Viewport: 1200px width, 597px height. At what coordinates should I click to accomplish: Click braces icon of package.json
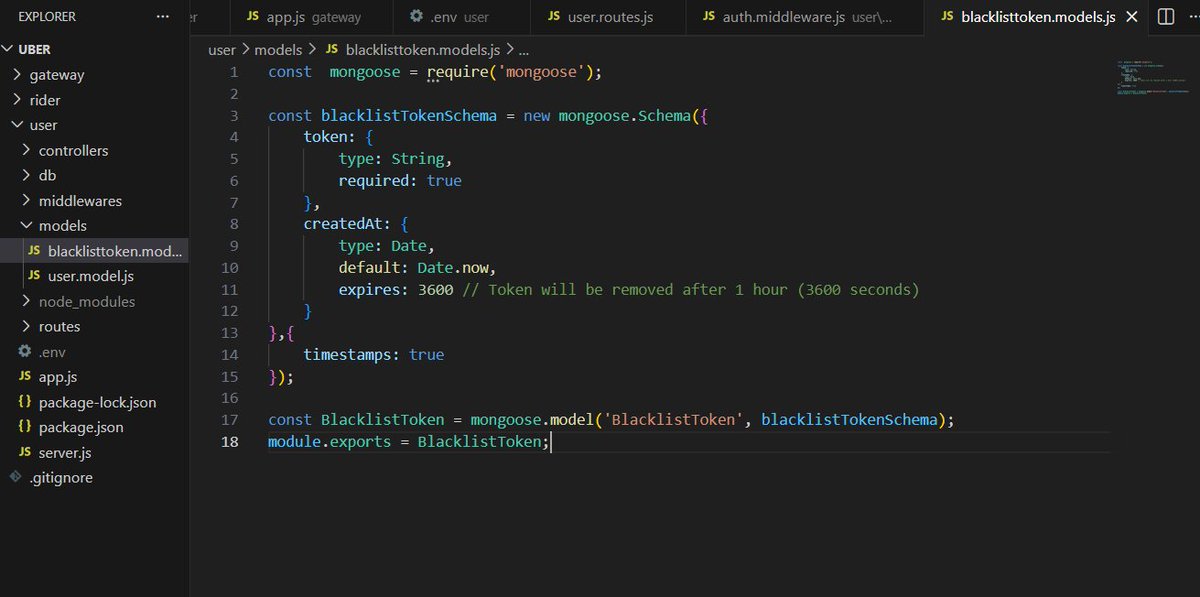[x=25, y=427]
